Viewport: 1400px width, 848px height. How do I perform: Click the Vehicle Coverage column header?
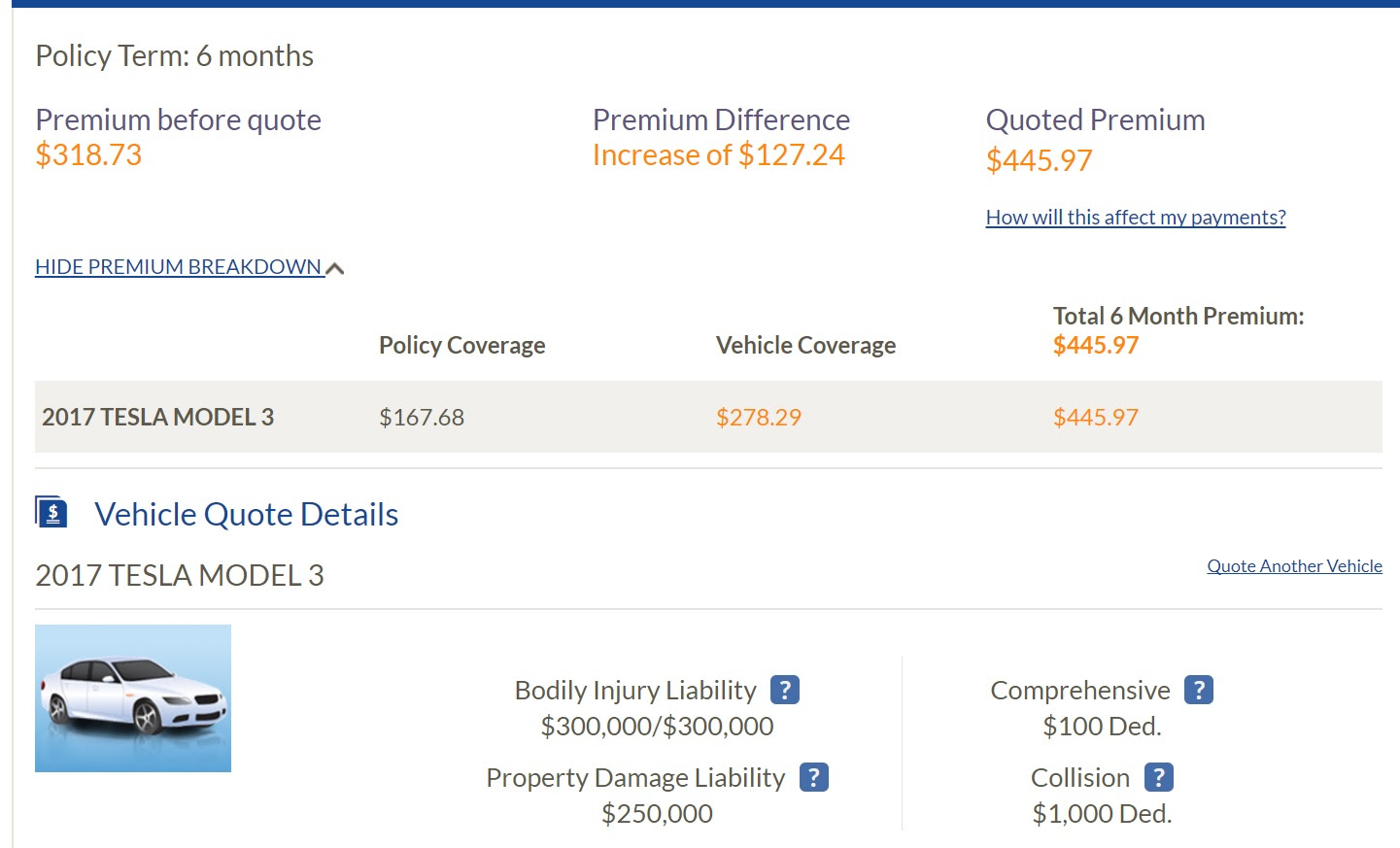click(804, 345)
